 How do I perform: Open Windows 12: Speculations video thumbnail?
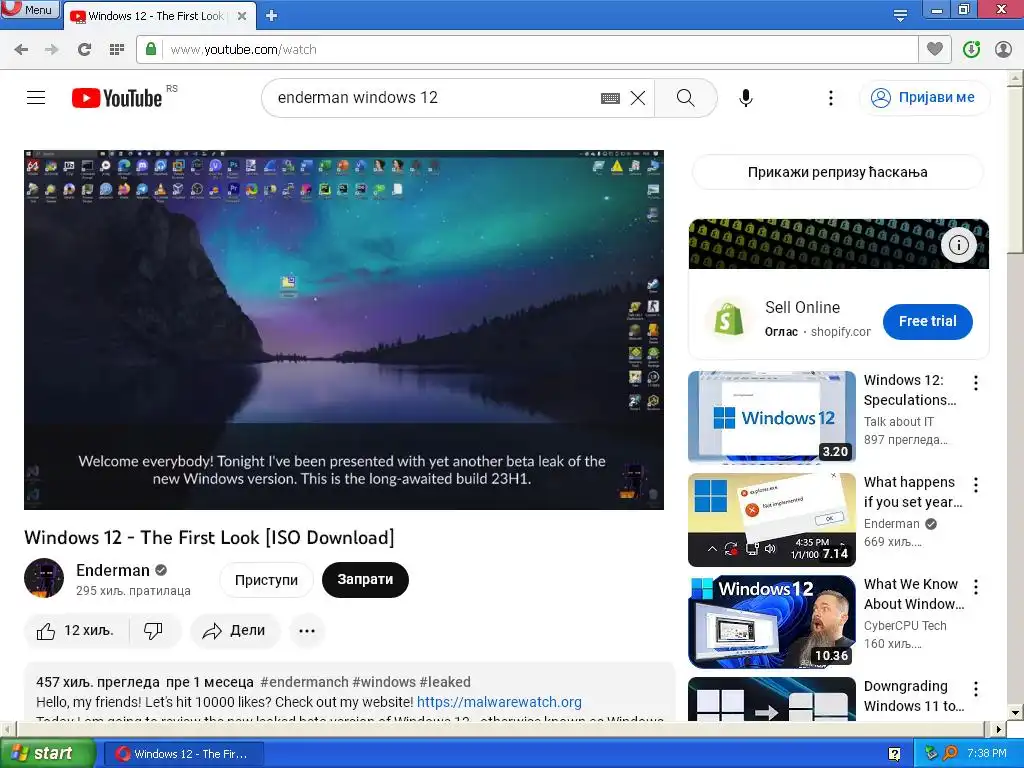[772, 417]
